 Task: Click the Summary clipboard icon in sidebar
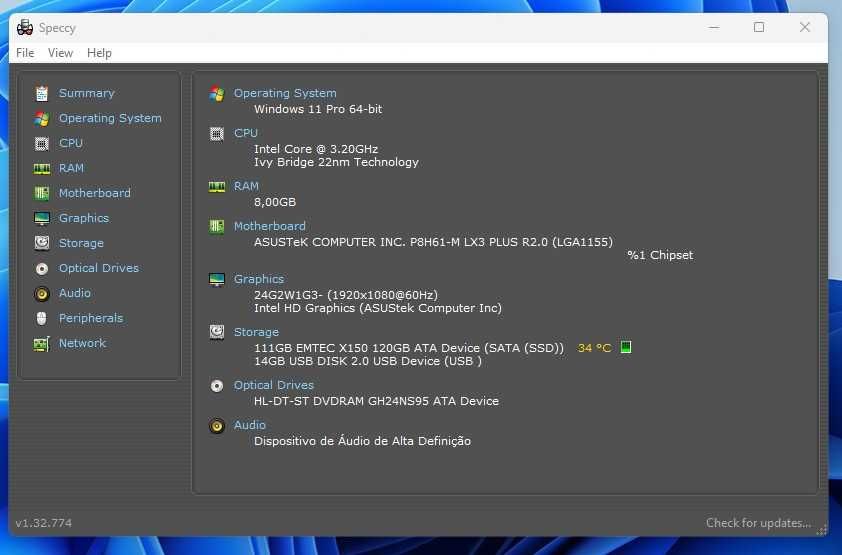point(42,93)
